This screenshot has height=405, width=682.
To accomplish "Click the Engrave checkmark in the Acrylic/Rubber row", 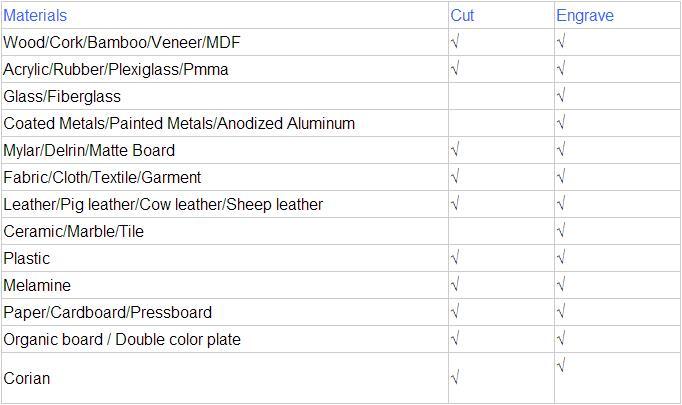I will (x=561, y=69).
